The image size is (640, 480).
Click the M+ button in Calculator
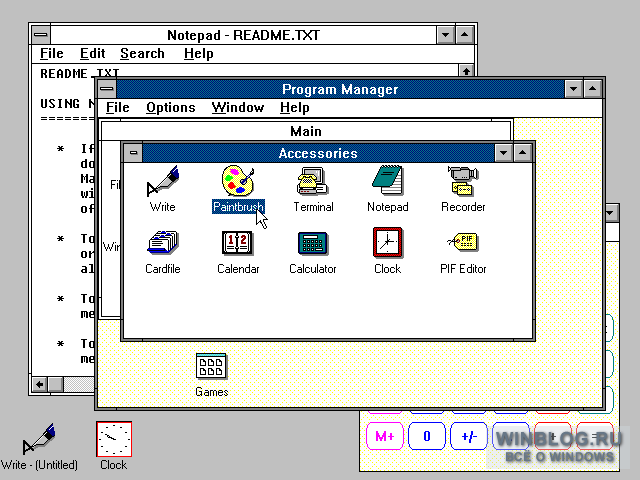[x=385, y=436]
